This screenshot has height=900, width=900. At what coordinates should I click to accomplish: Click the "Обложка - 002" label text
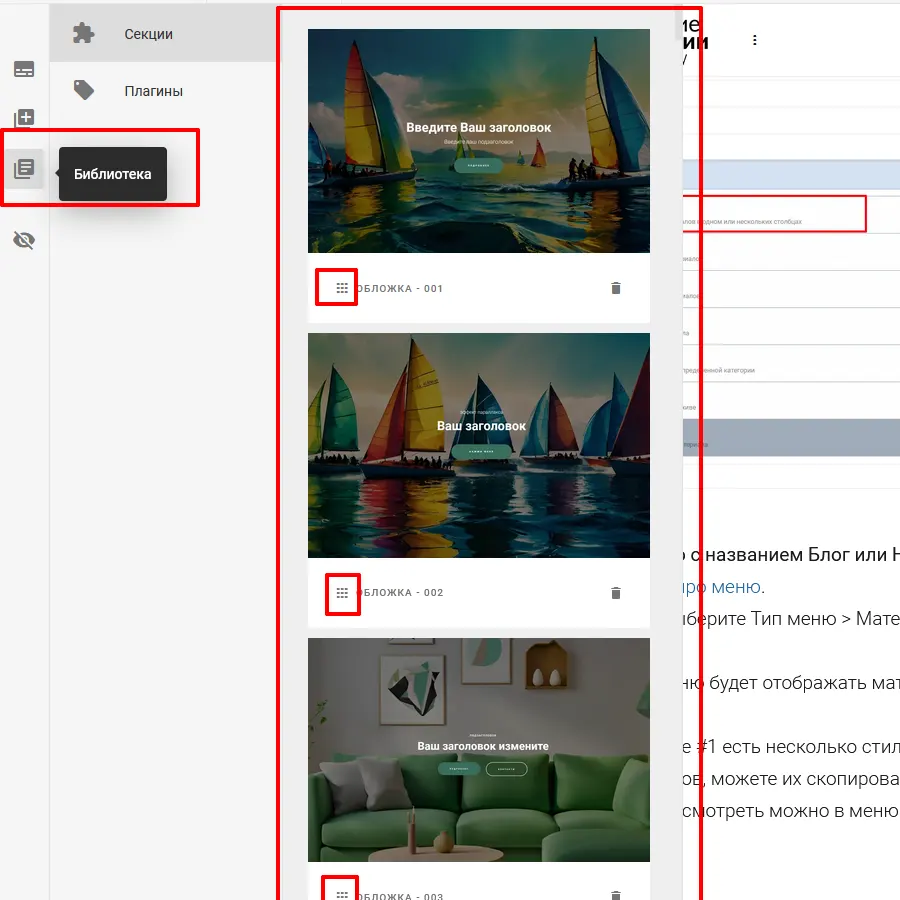(400, 593)
